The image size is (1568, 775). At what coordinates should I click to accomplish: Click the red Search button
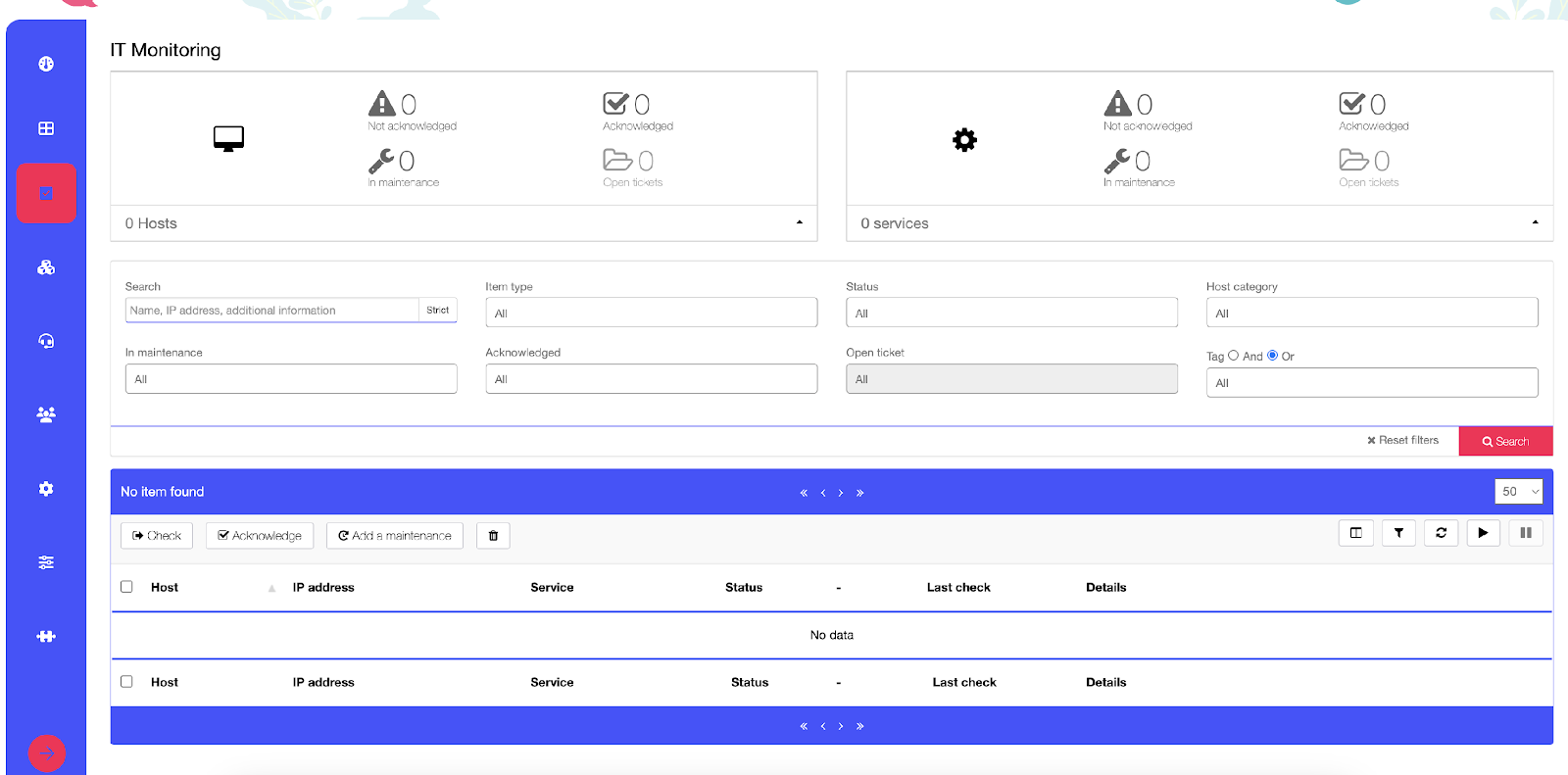click(x=1505, y=441)
